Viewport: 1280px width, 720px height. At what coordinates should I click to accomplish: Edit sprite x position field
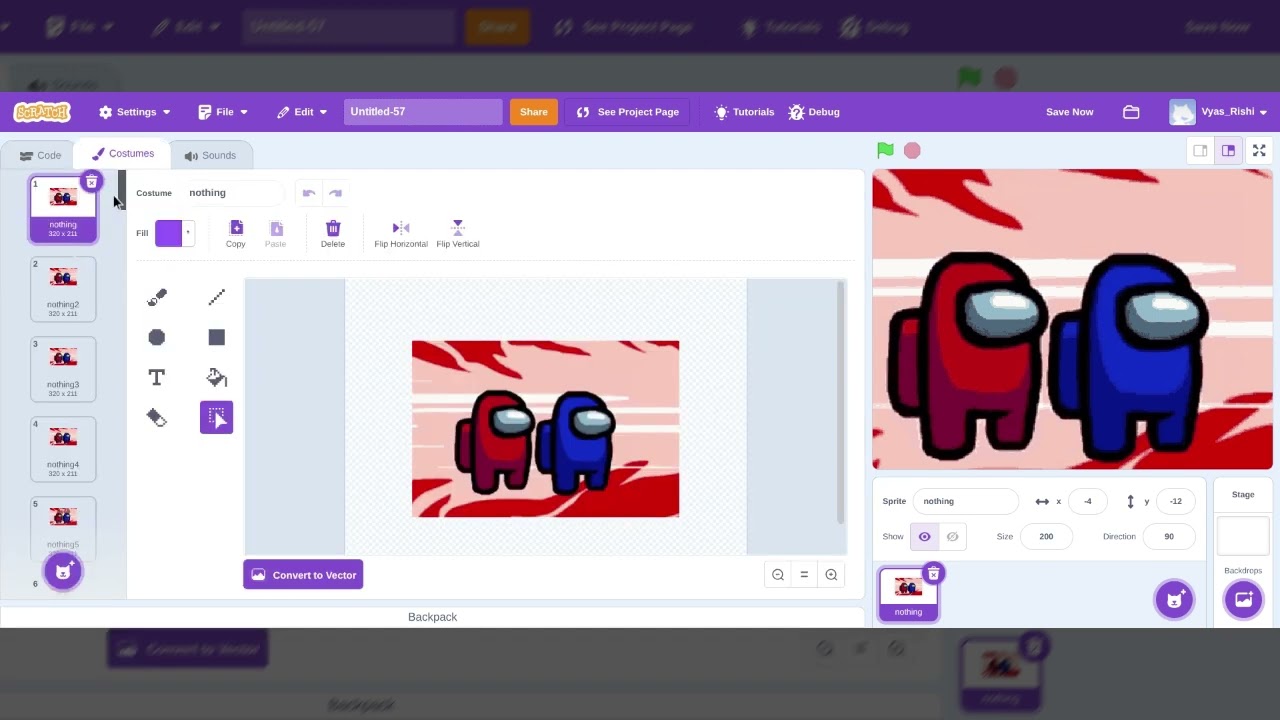(x=1087, y=501)
